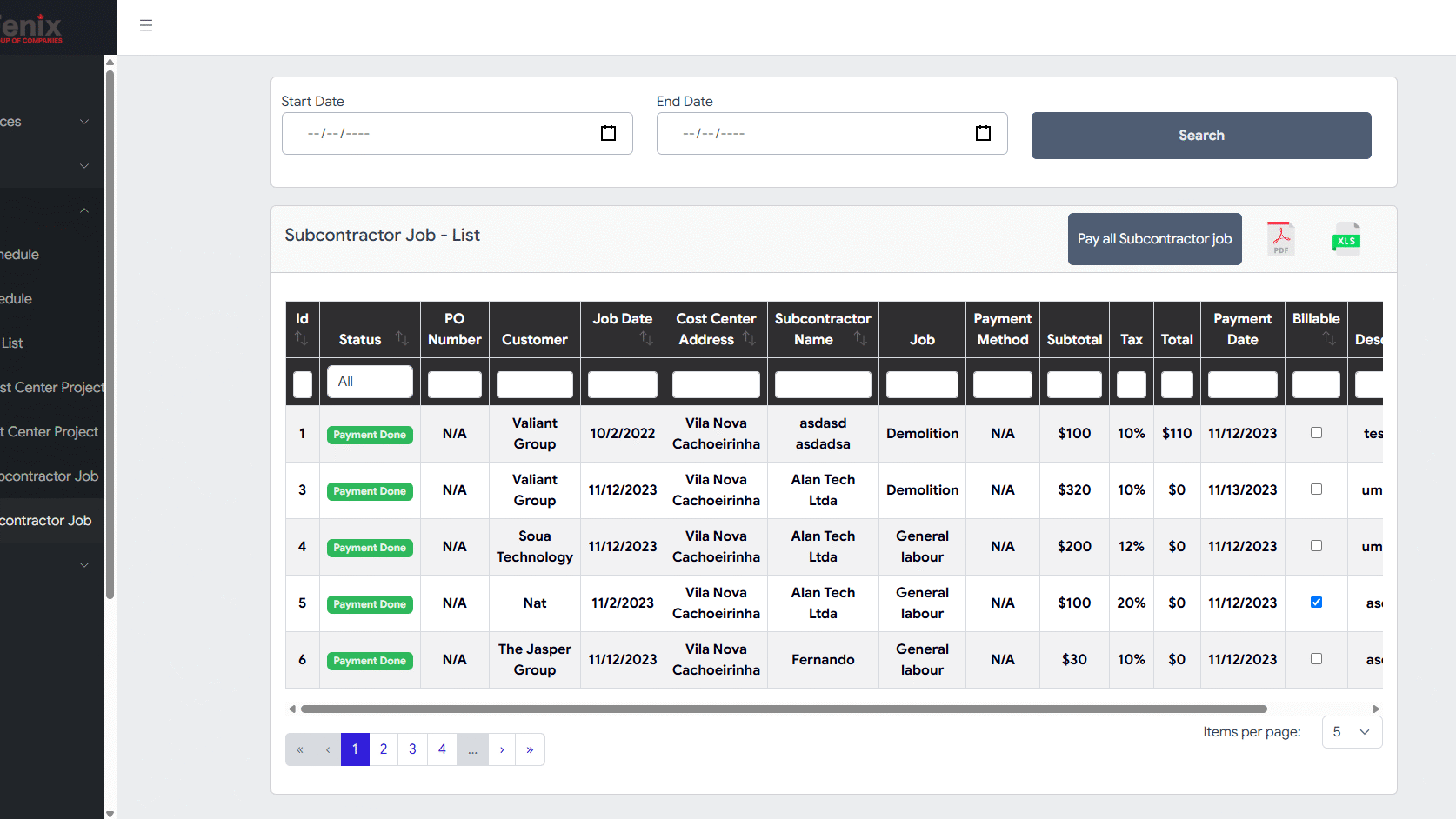Click '10/2/2022' job date cell
The height and width of the screenshot is (819, 1456).
click(x=623, y=434)
